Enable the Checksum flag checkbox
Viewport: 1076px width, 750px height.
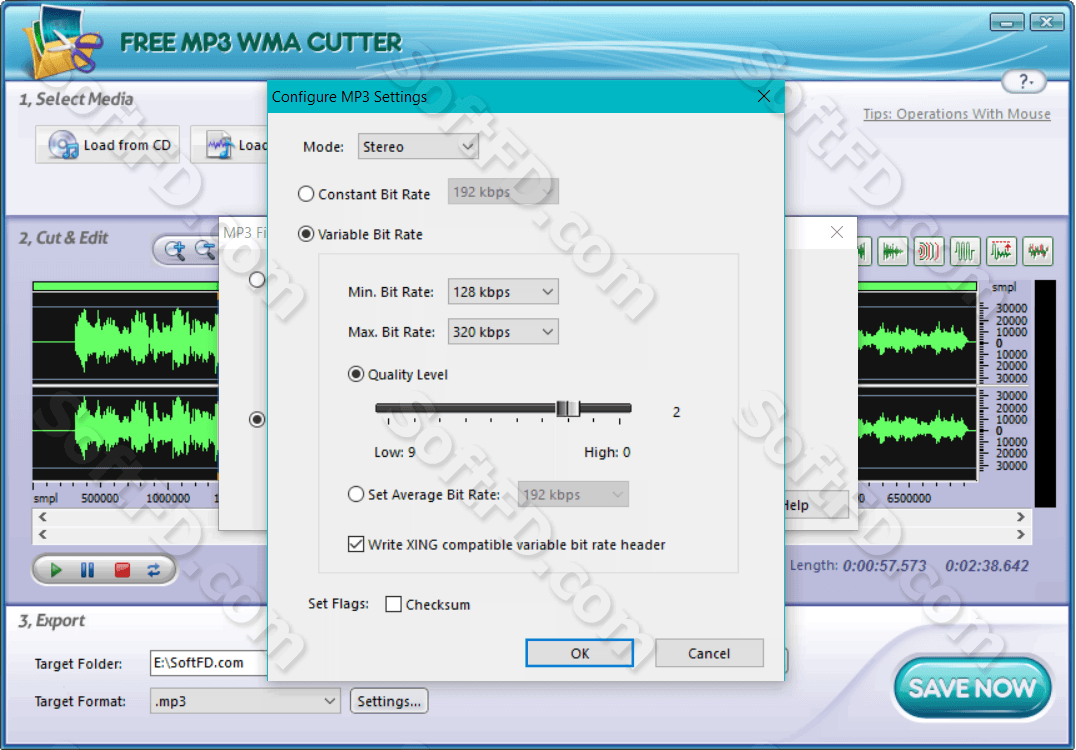(393, 604)
